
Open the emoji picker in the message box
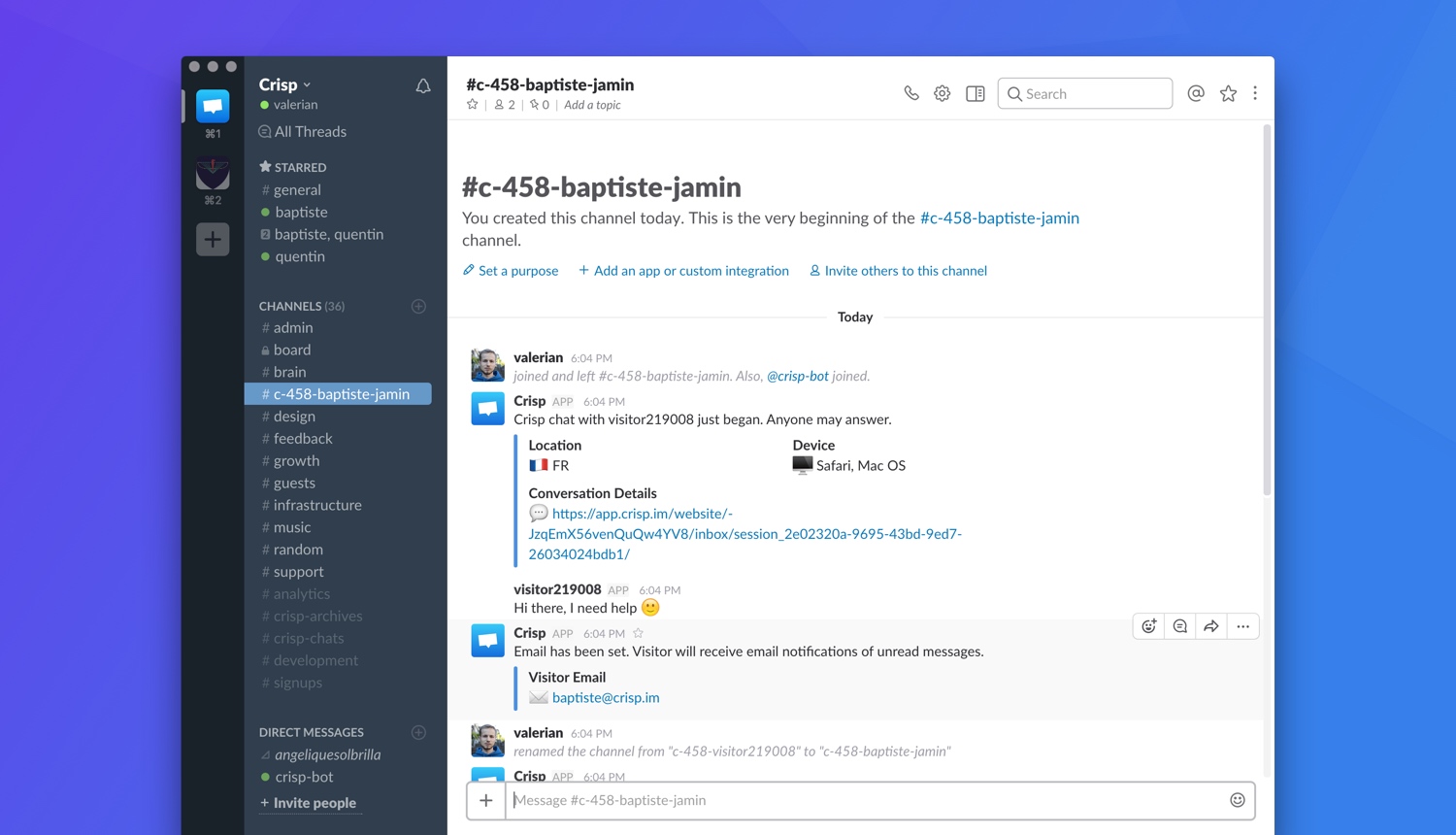[x=1238, y=800]
